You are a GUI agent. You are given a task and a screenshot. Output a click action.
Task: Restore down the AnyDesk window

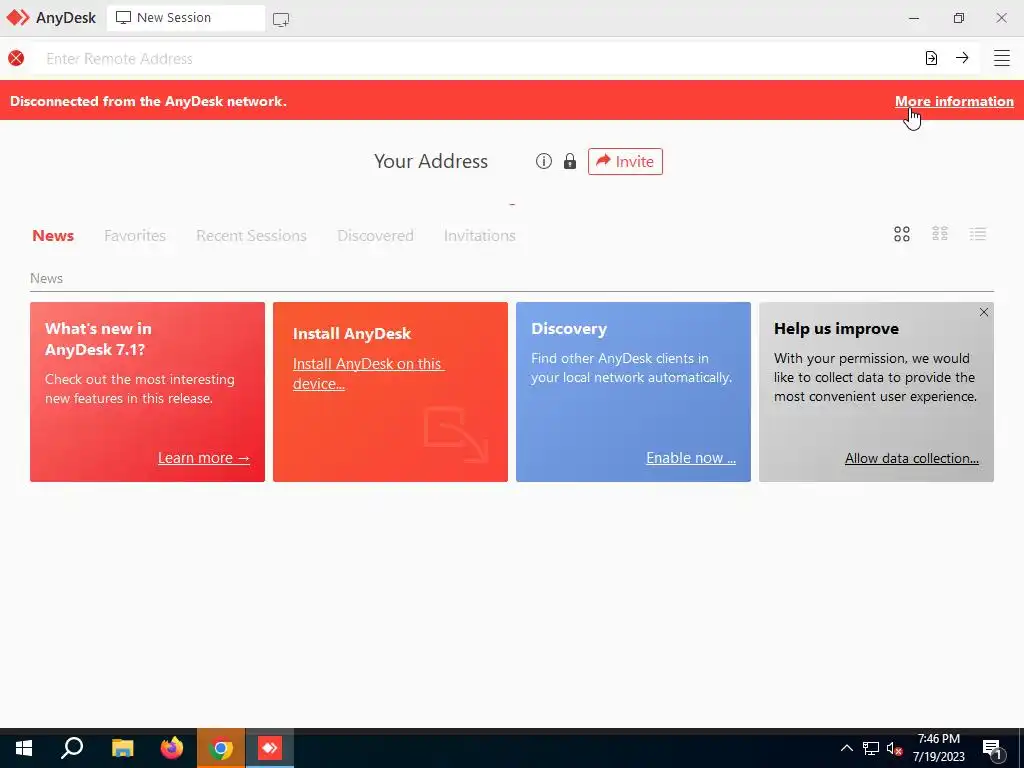[x=958, y=18]
